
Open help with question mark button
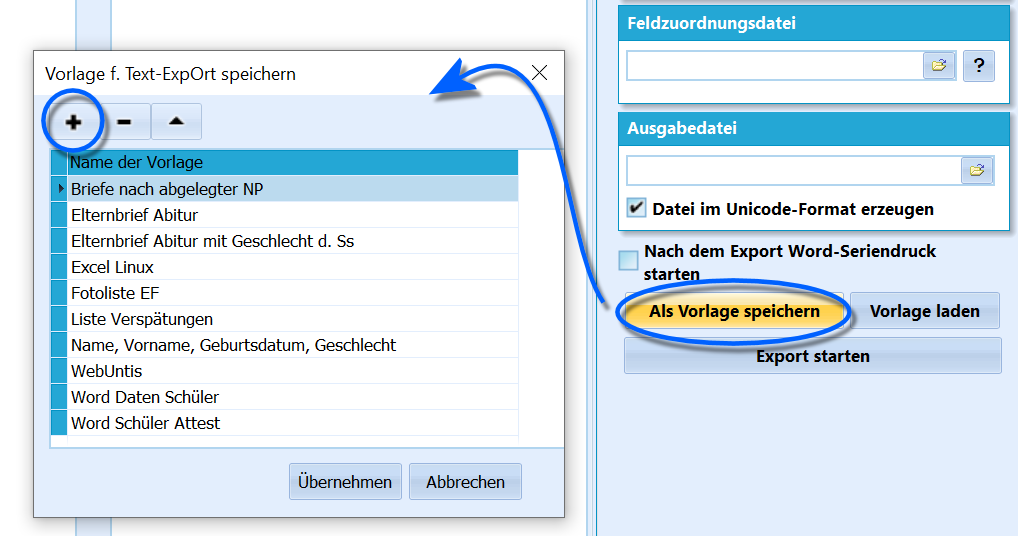point(978,66)
